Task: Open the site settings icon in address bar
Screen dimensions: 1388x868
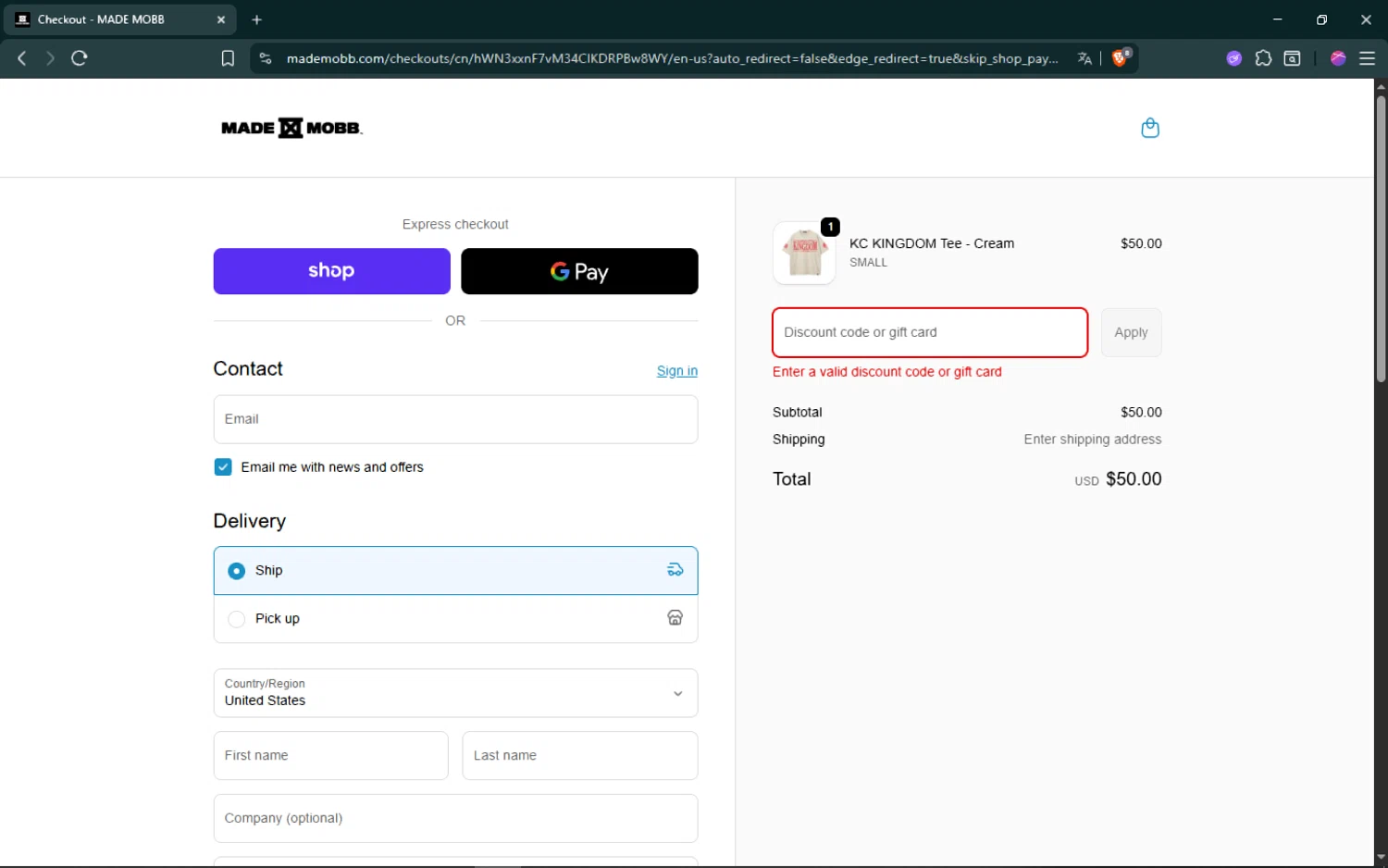Action: click(x=266, y=58)
